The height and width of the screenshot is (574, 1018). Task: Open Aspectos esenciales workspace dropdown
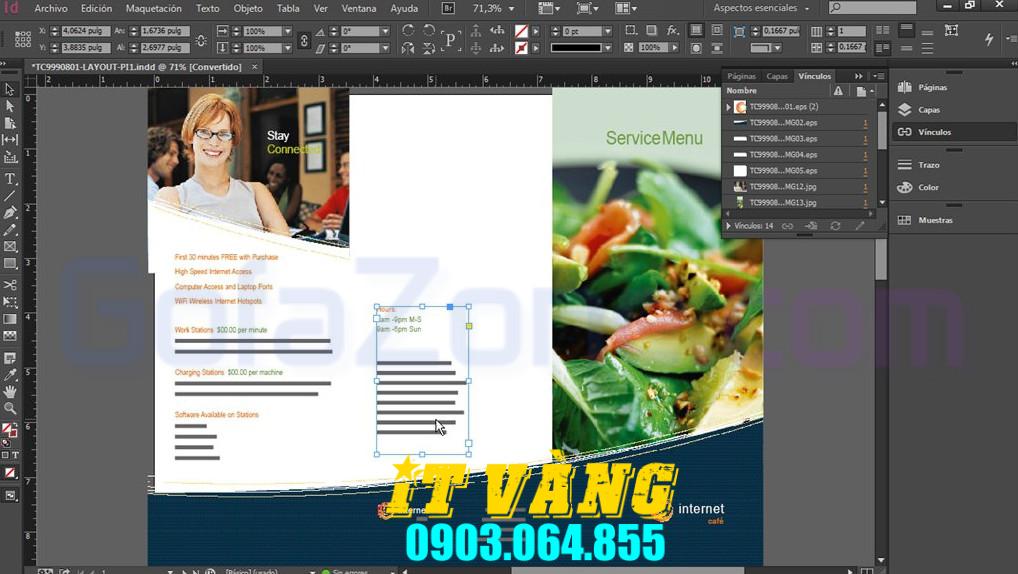pos(761,8)
